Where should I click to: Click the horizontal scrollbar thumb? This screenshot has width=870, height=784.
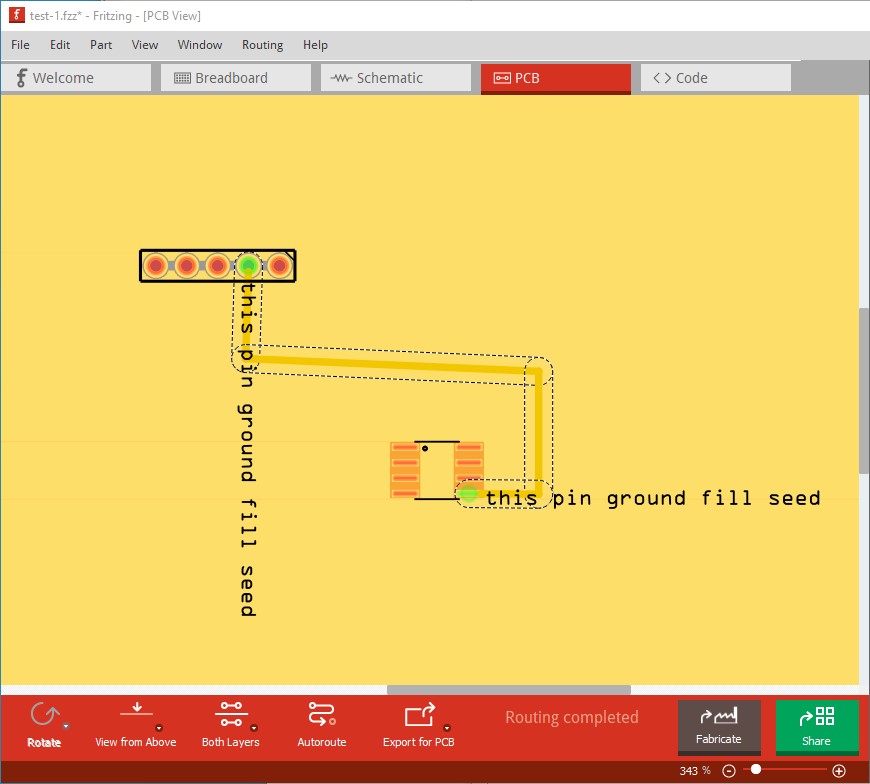point(509,690)
